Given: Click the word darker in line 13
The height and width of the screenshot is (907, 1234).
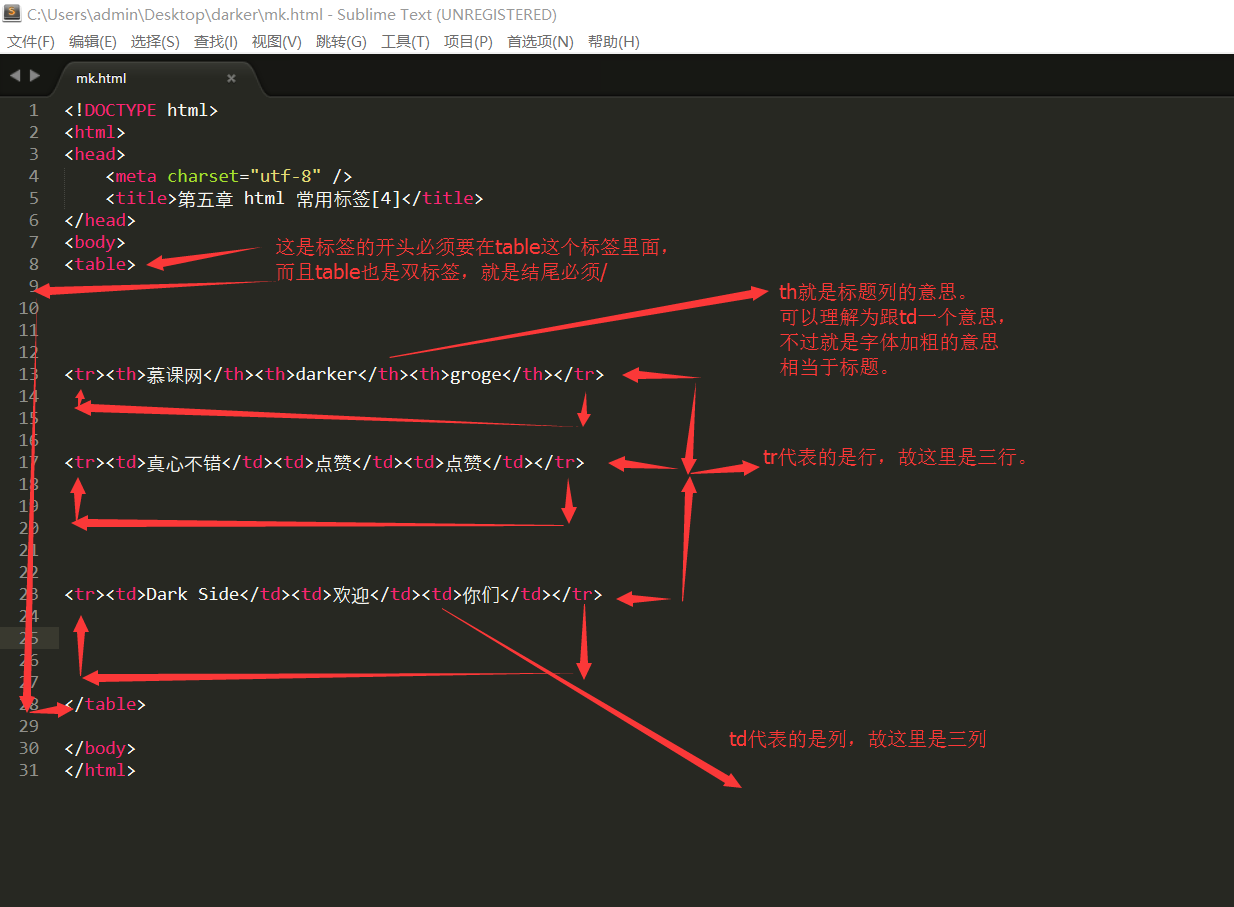Looking at the screenshot, I should [x=326, y=374].
